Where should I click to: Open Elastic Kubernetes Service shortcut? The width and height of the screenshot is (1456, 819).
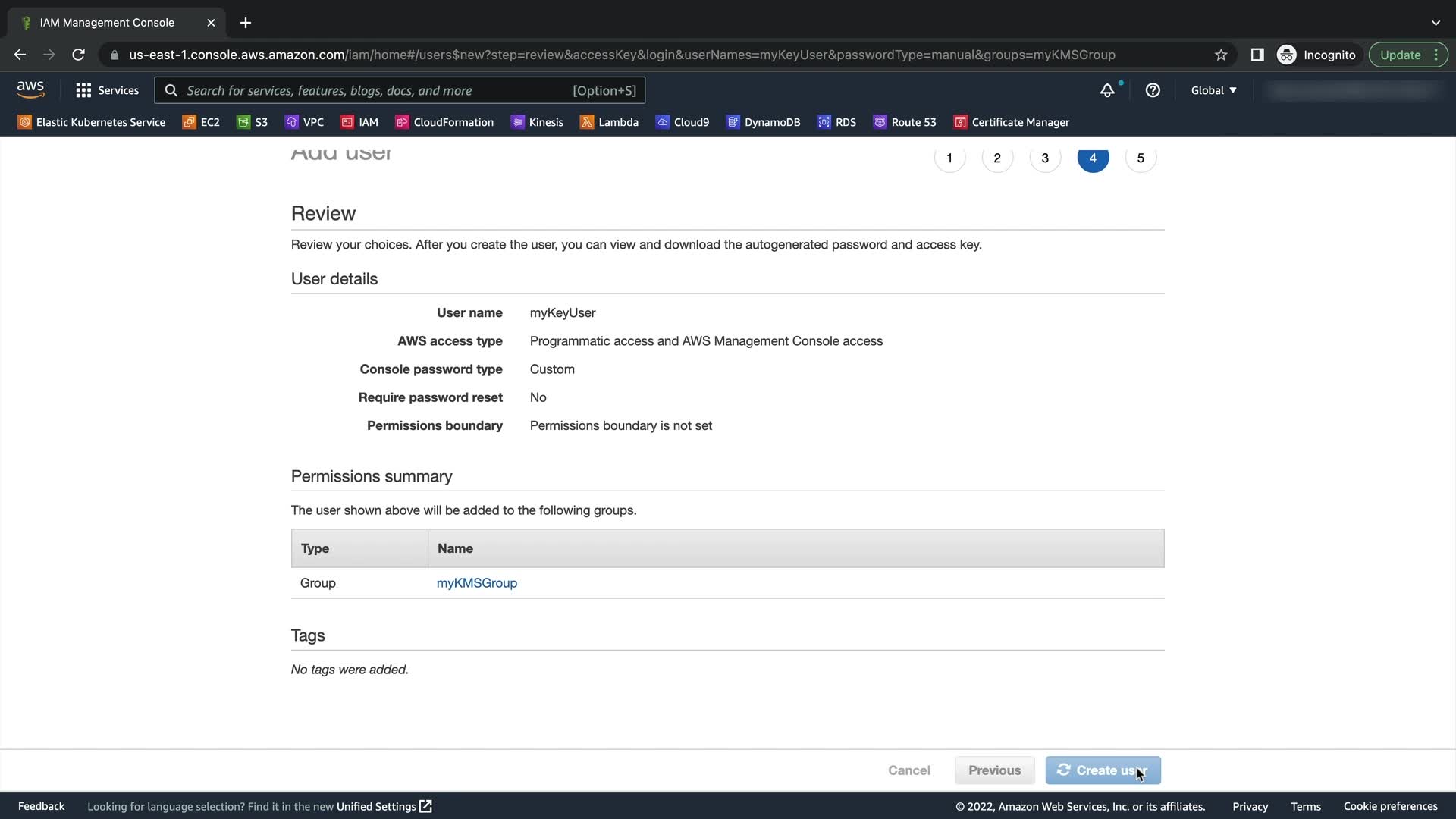pos(92,122)
